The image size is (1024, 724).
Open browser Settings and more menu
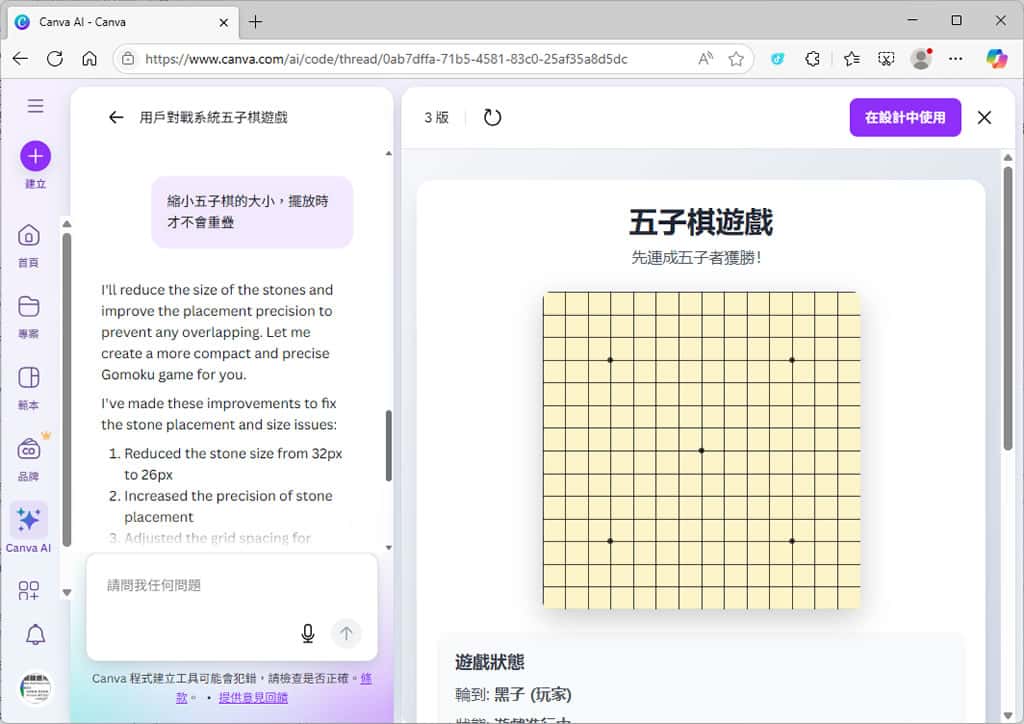[955, 59]
